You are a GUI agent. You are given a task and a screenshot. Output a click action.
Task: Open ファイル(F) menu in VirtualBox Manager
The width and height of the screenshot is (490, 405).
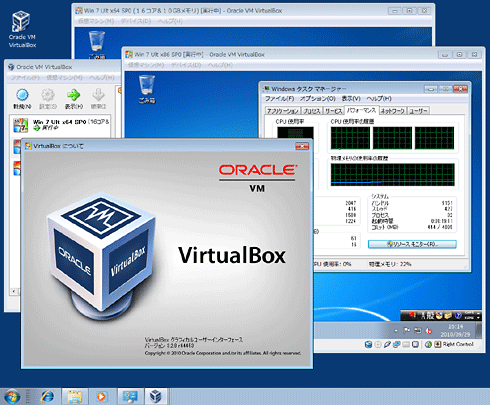(x=25, y=78)
